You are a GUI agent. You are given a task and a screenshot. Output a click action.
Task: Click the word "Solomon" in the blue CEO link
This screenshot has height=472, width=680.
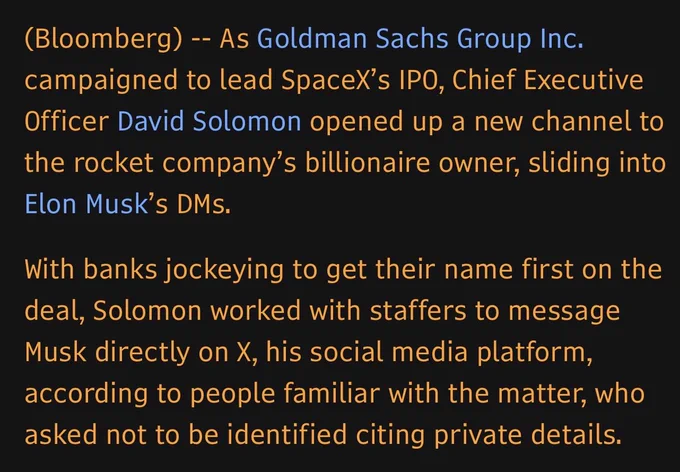click(247, 121)
